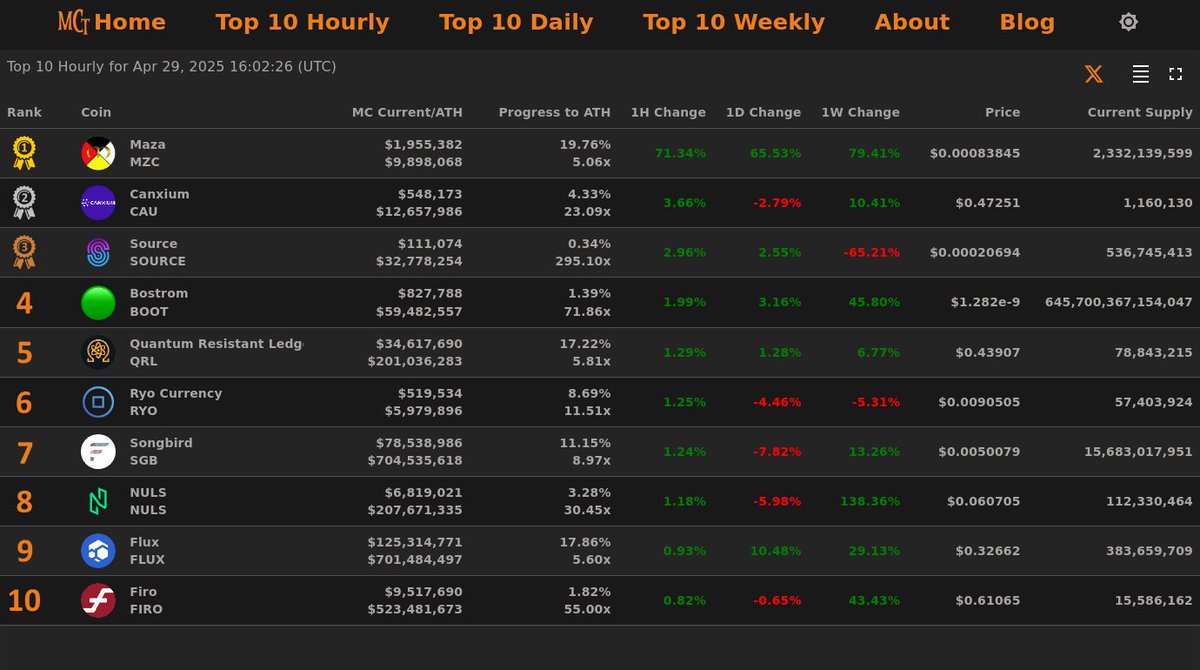Sort by MC Current/ATH column header

coord(407,113)
